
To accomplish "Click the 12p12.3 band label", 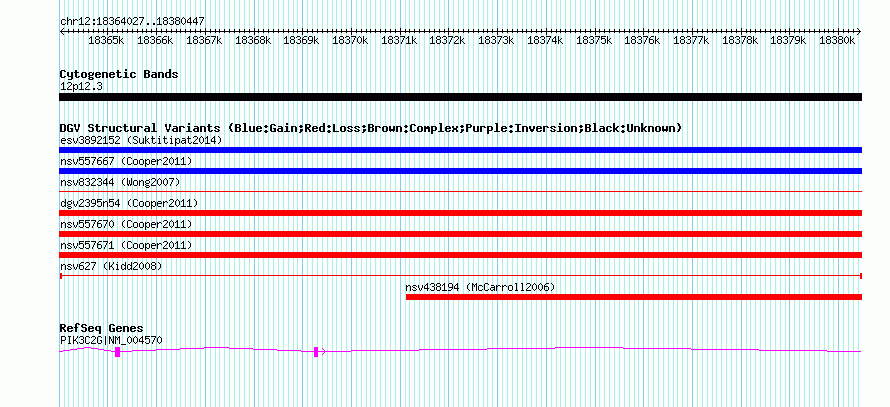I will pyautogui.click(x=81, y=87).
